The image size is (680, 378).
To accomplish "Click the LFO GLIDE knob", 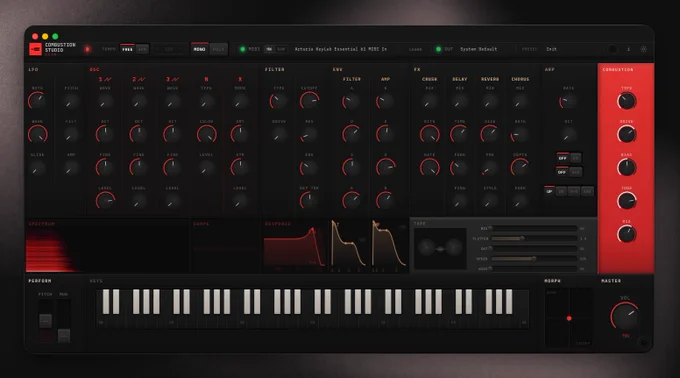I will pyautogui.click(x=37, y=167).
